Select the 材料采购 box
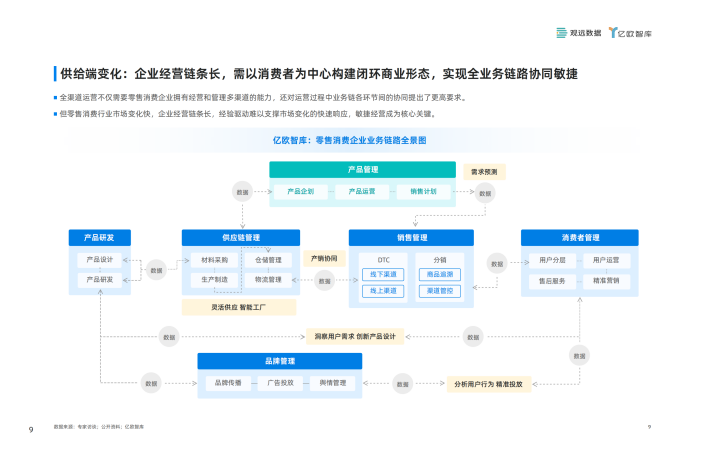This screenshot has height=464, width=710. pos(215,260)
